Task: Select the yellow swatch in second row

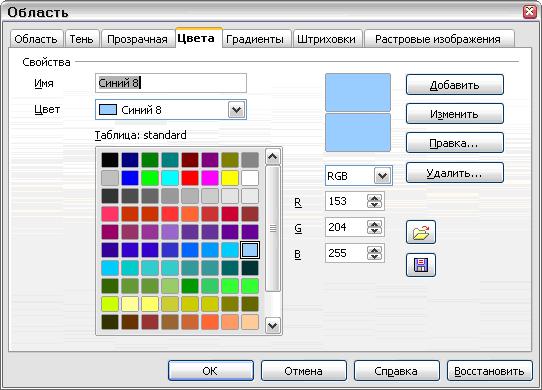Action: coord(230,178)
